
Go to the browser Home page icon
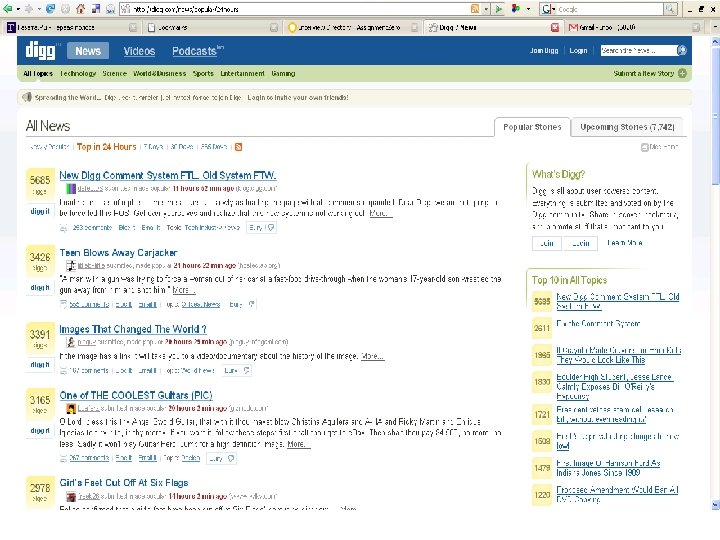(80, 9)
